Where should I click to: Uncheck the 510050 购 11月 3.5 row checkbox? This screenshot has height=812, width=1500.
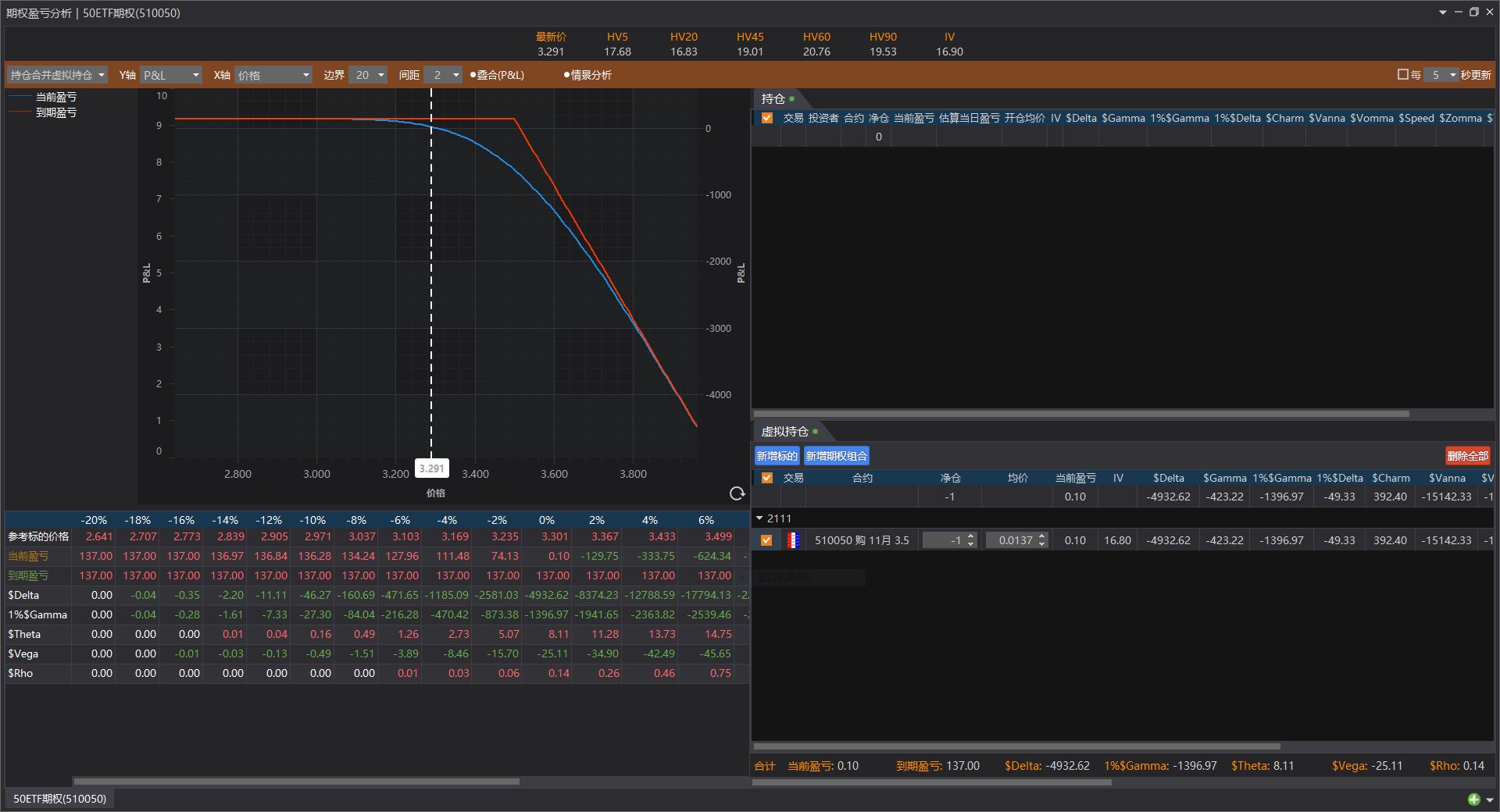(x=766, y=540)
